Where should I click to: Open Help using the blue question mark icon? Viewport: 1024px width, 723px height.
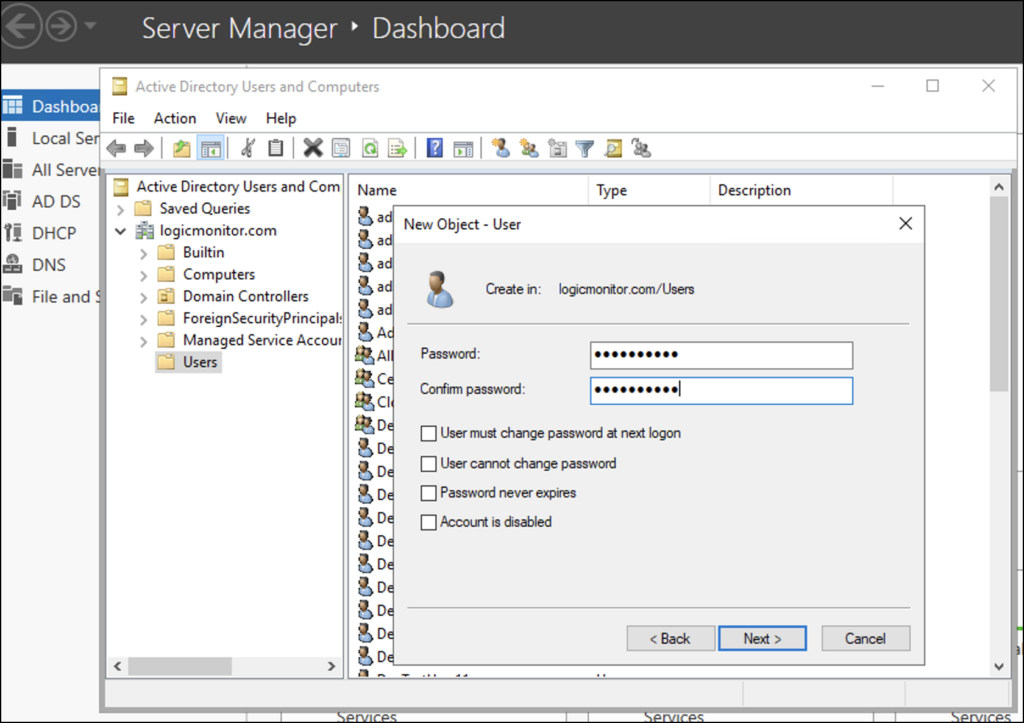coord(433,147)
